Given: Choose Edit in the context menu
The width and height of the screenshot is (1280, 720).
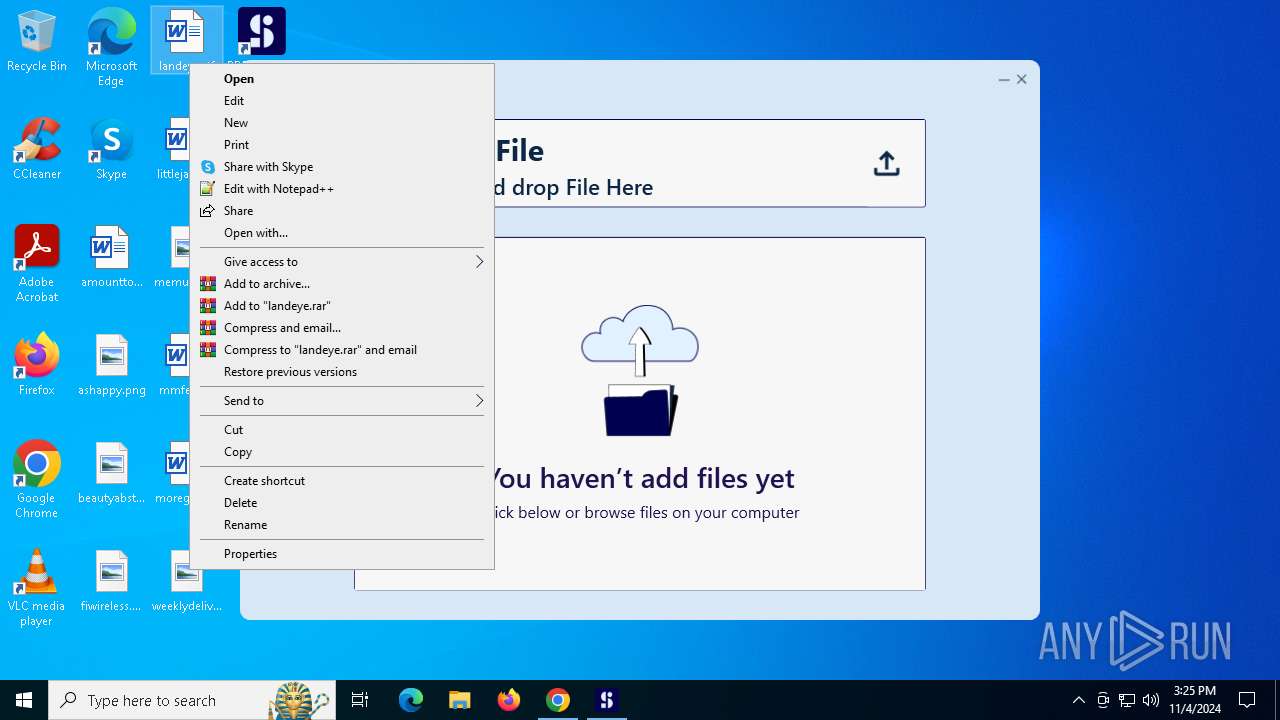Looking at the screenshot, I should pyautogui.click(x=342, y=101).
